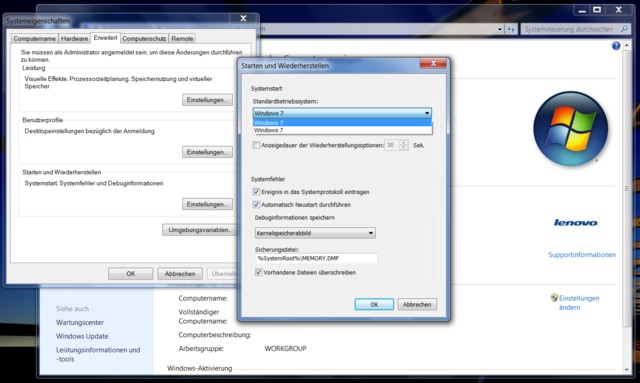640x383 pixels.
Task: Click the Sicherungsdatei path field
Action: [x=316, y=258]
